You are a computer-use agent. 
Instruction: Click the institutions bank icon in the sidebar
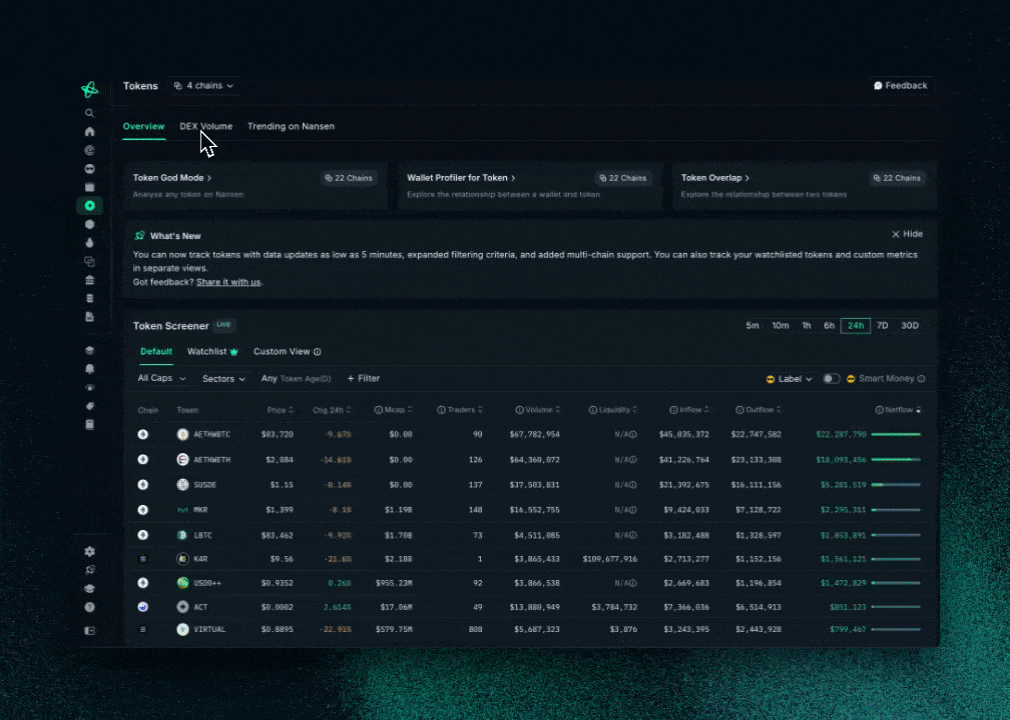pyautogui.click(x=90, y=280)
